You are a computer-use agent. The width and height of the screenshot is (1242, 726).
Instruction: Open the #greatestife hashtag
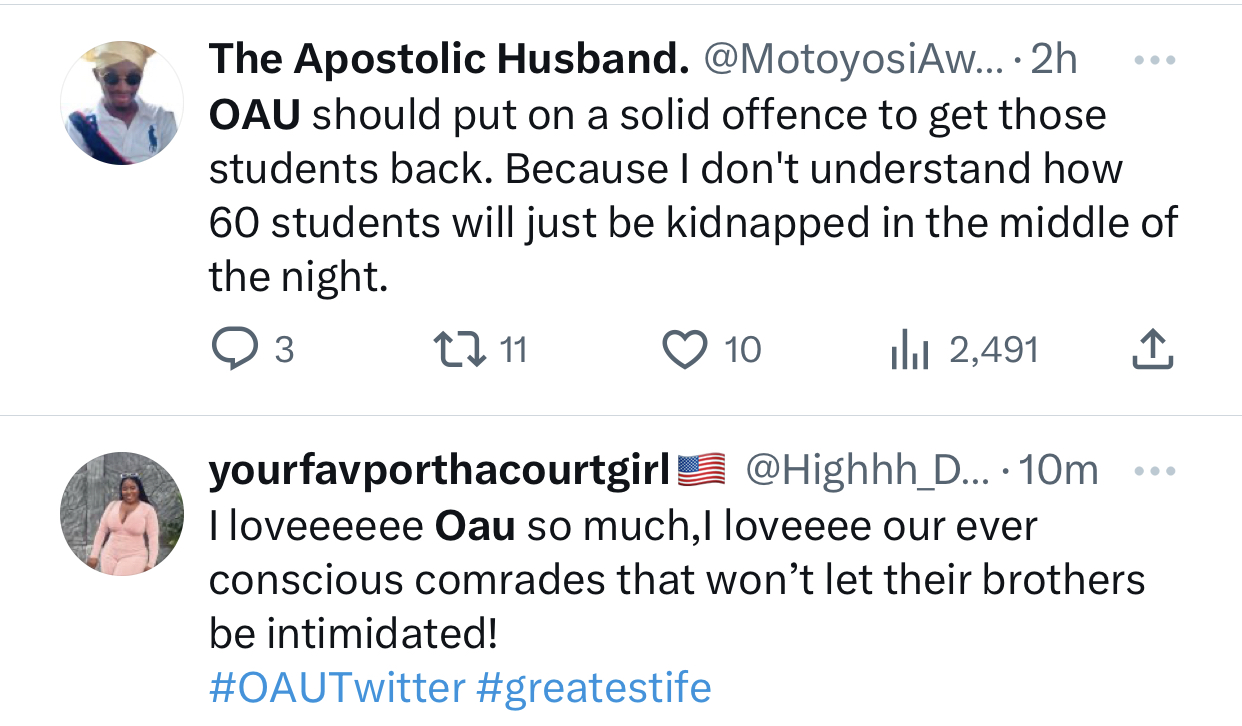tap(594, 688)
